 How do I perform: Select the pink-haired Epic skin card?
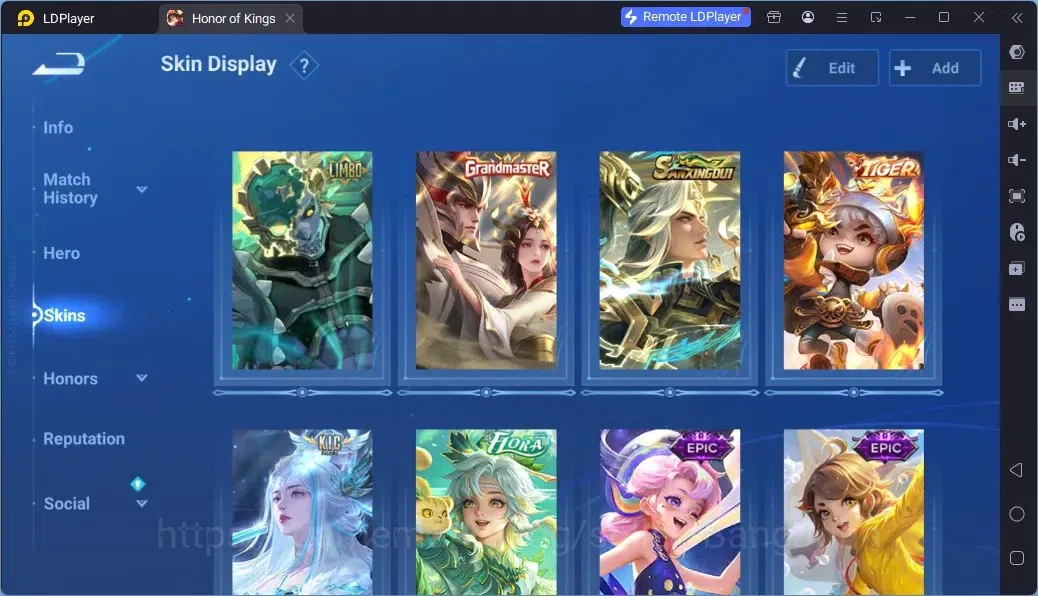click(670, 512)
